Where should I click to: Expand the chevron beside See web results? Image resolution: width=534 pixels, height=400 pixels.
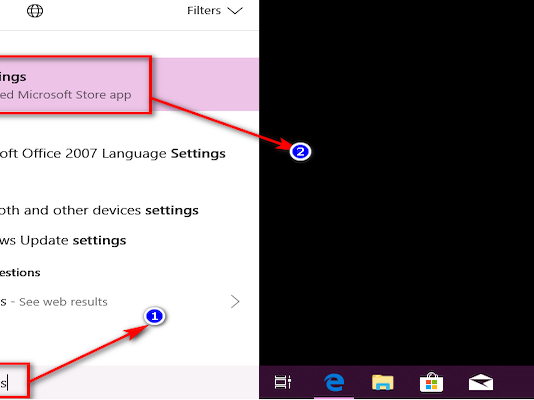point(235,302)
